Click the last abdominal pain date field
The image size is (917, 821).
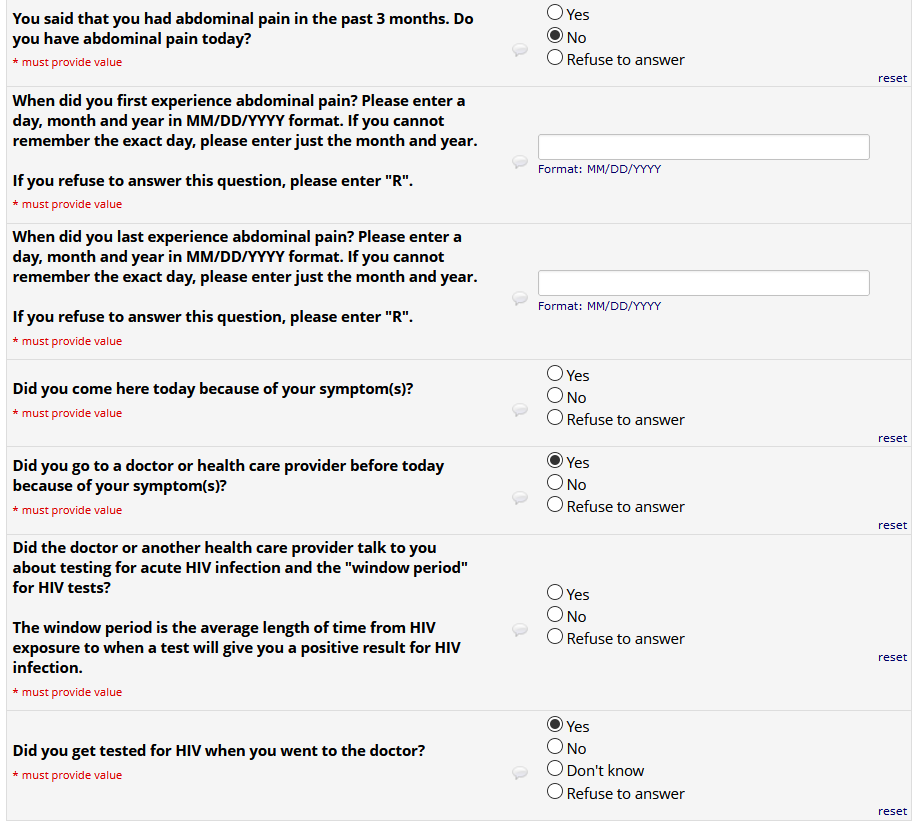[x=703, y=283]
